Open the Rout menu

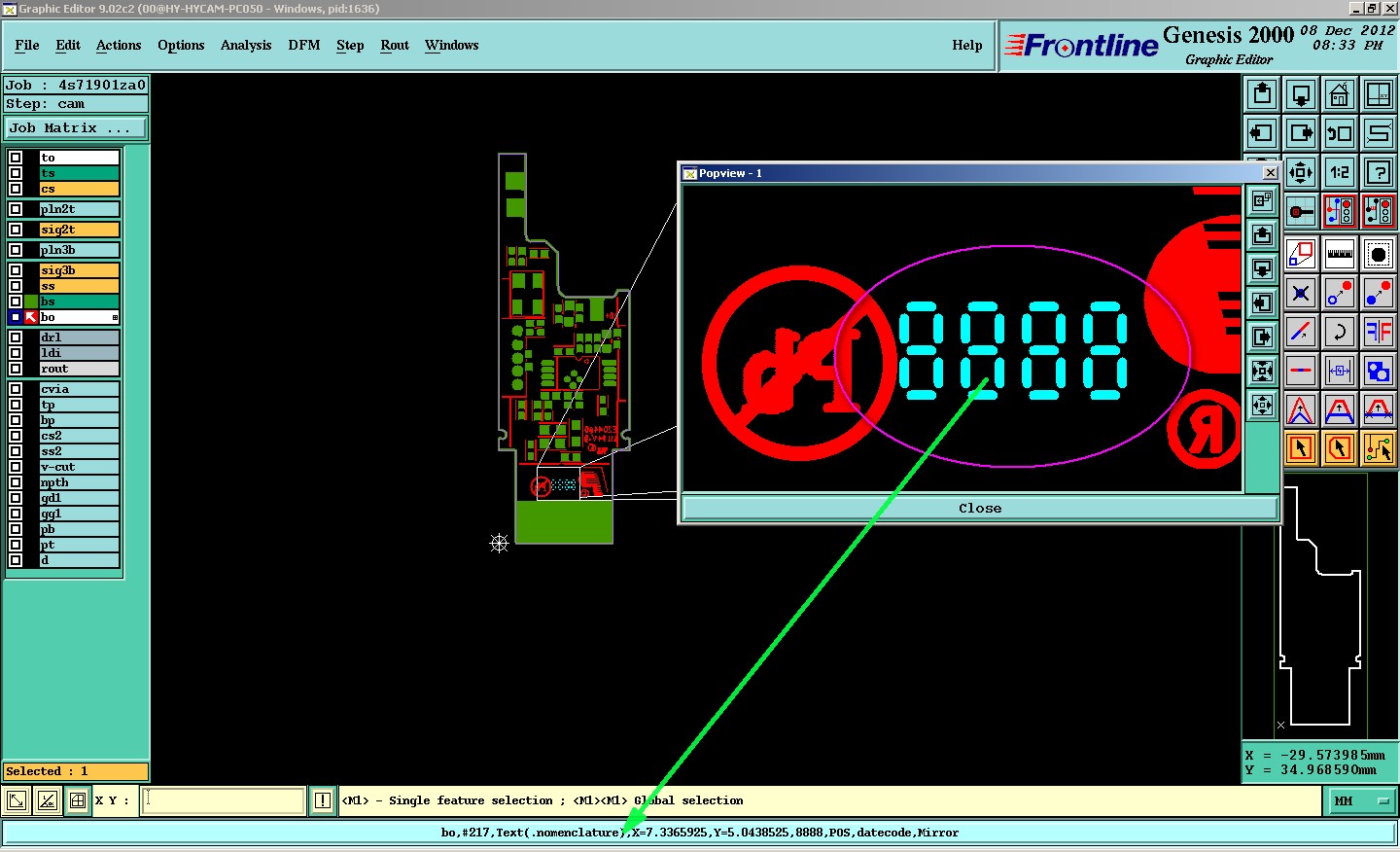395,45
